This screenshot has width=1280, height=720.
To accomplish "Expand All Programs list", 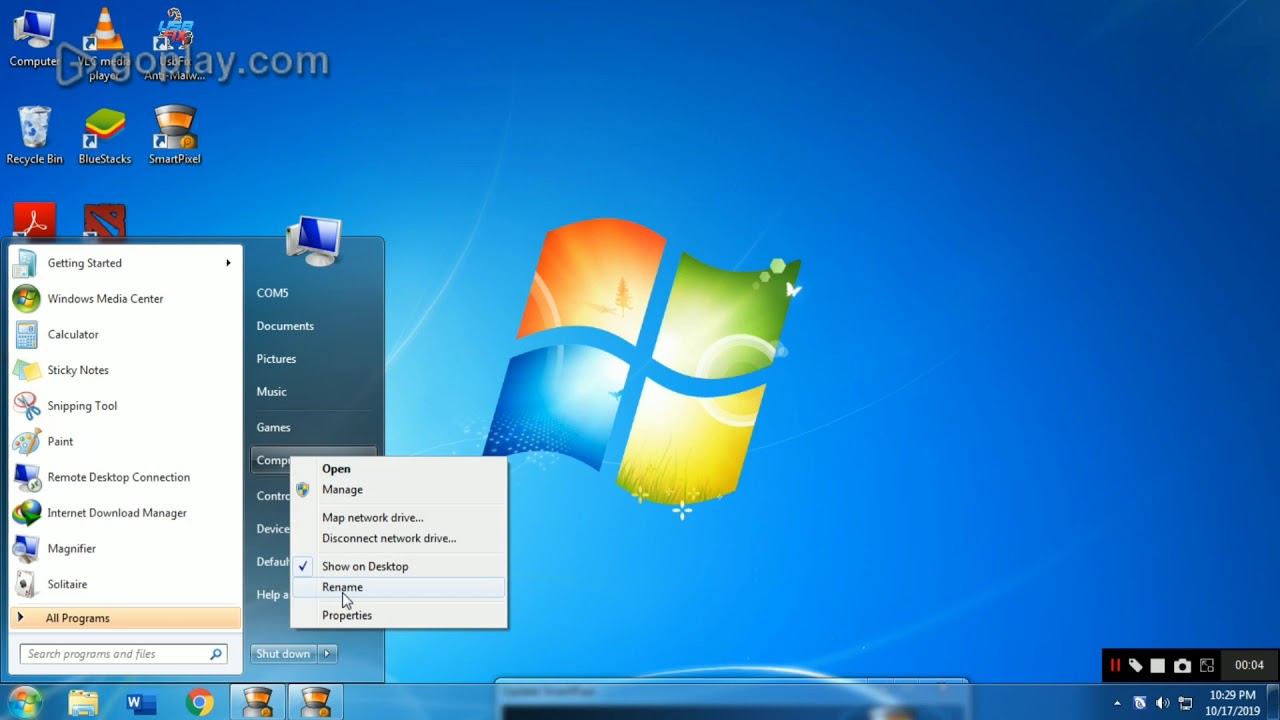I will coord(125,618).
